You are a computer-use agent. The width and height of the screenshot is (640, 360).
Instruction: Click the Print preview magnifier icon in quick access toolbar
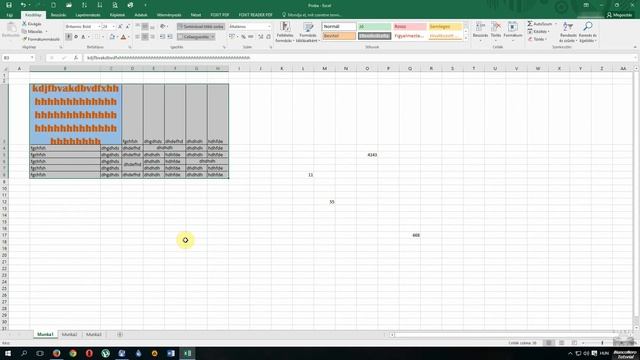115,5
